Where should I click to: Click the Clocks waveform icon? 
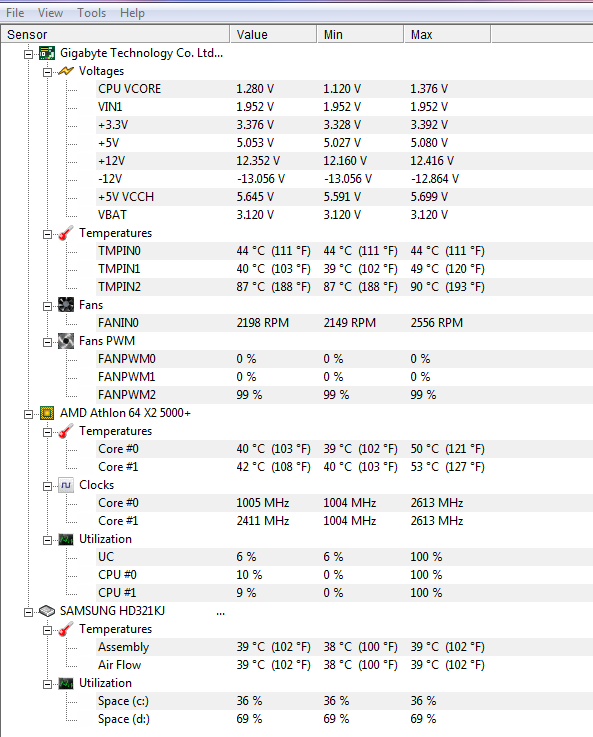pos(66,485)
